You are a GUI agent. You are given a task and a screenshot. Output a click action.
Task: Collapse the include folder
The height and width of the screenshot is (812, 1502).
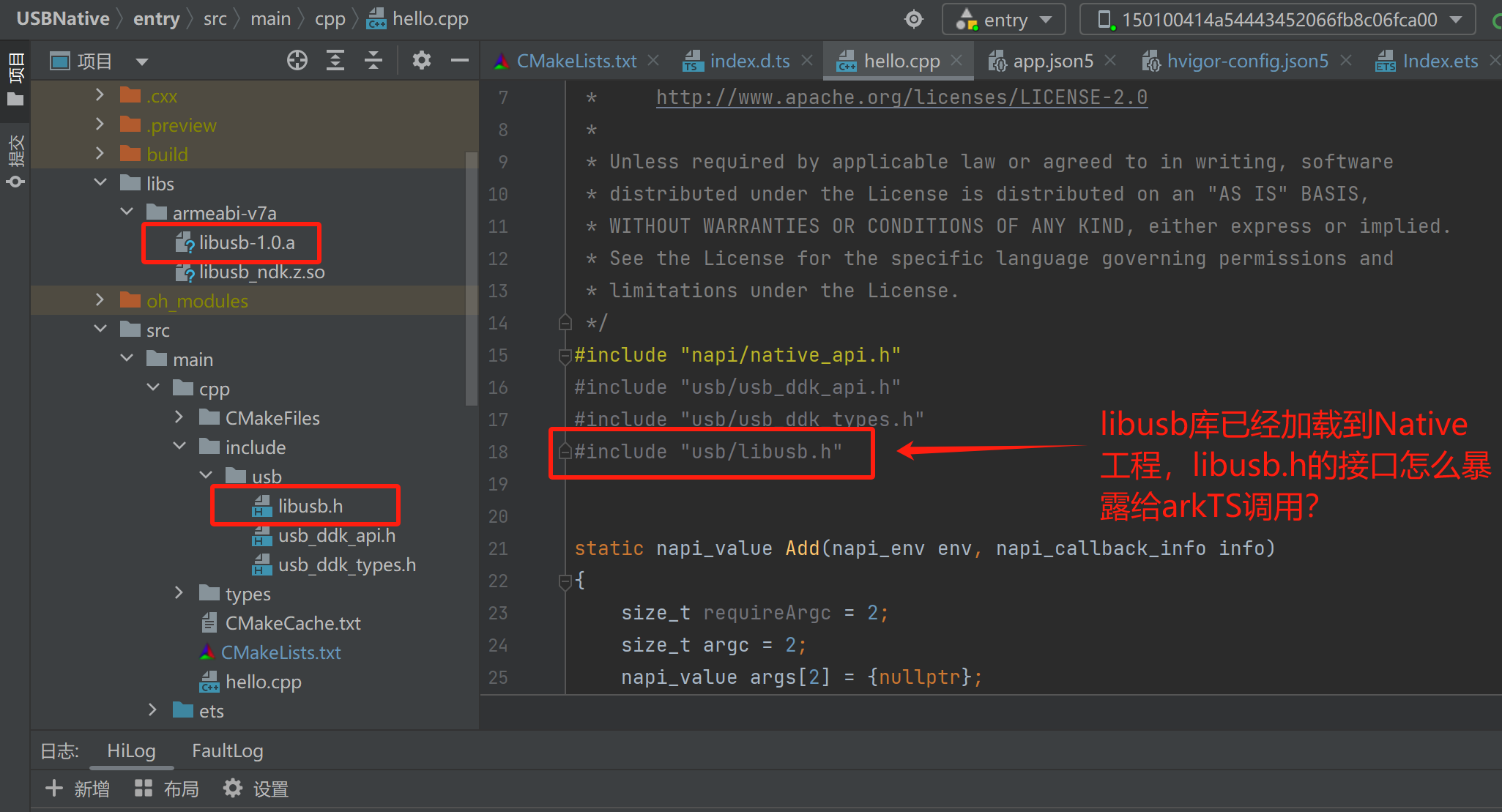(179, 447)
